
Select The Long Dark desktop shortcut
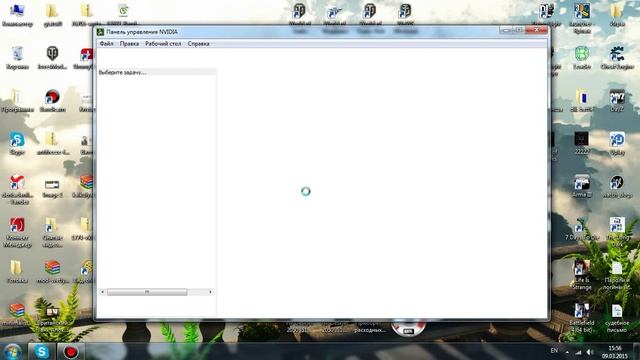tap(617, 231)
